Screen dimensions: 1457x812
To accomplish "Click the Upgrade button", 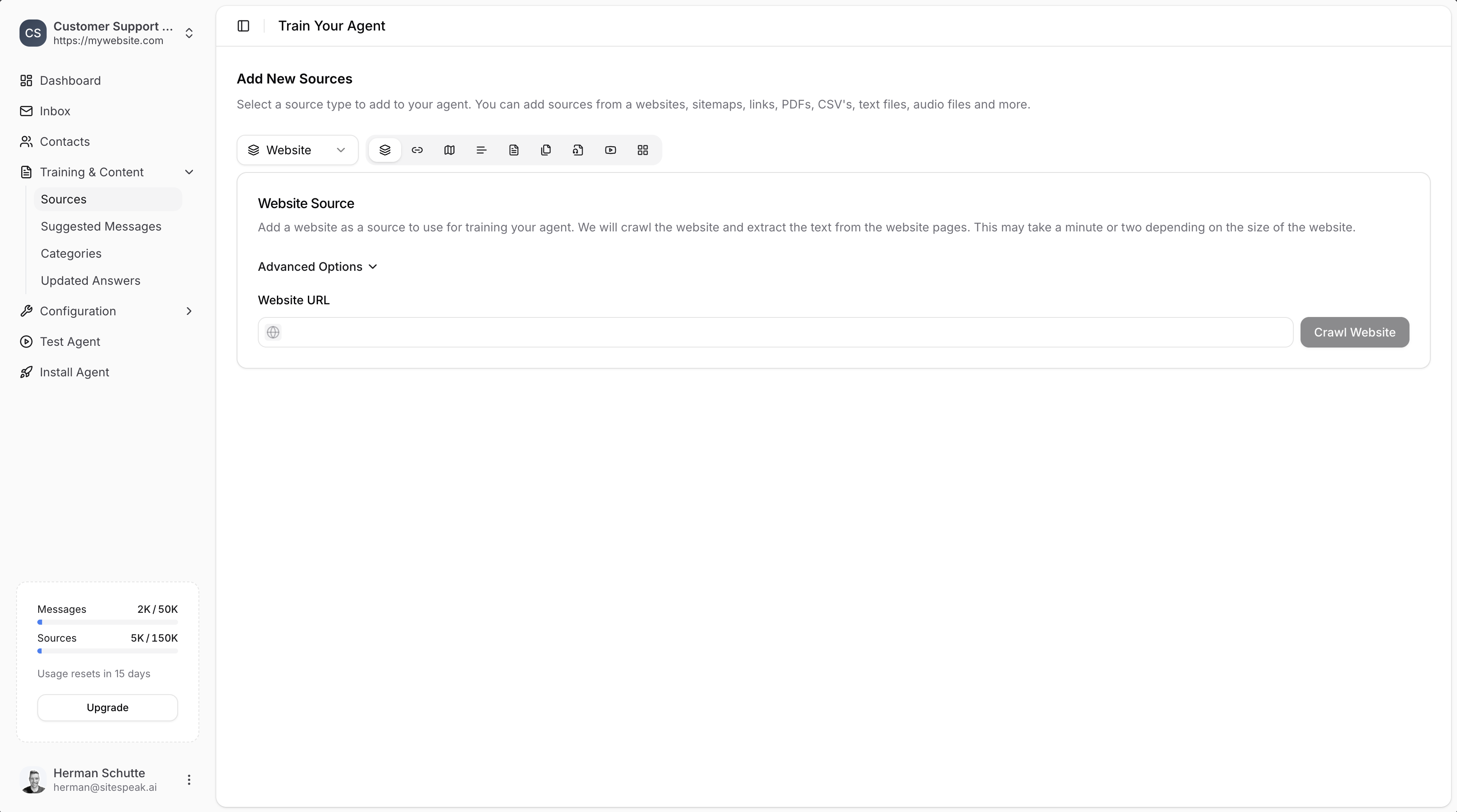I will (x=107, y=707).
